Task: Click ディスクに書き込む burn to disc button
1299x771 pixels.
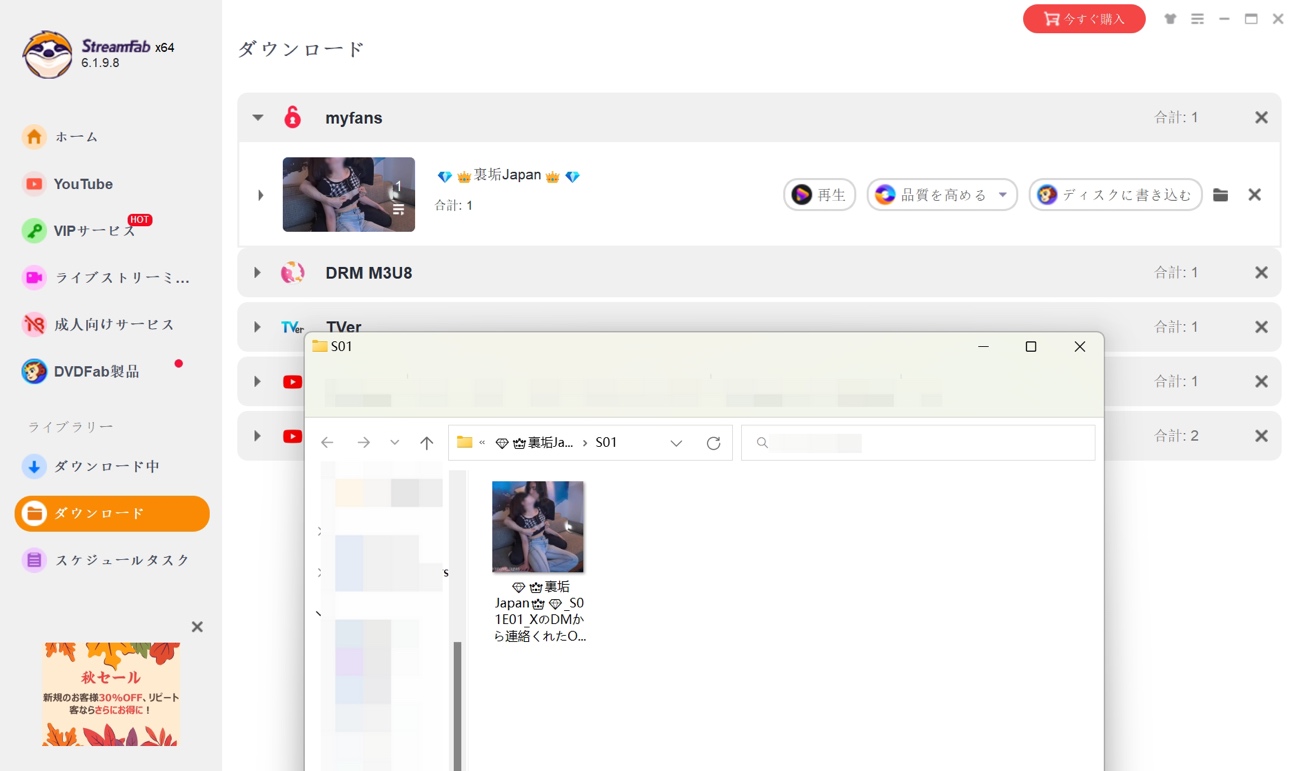Action: (1115, 195)
